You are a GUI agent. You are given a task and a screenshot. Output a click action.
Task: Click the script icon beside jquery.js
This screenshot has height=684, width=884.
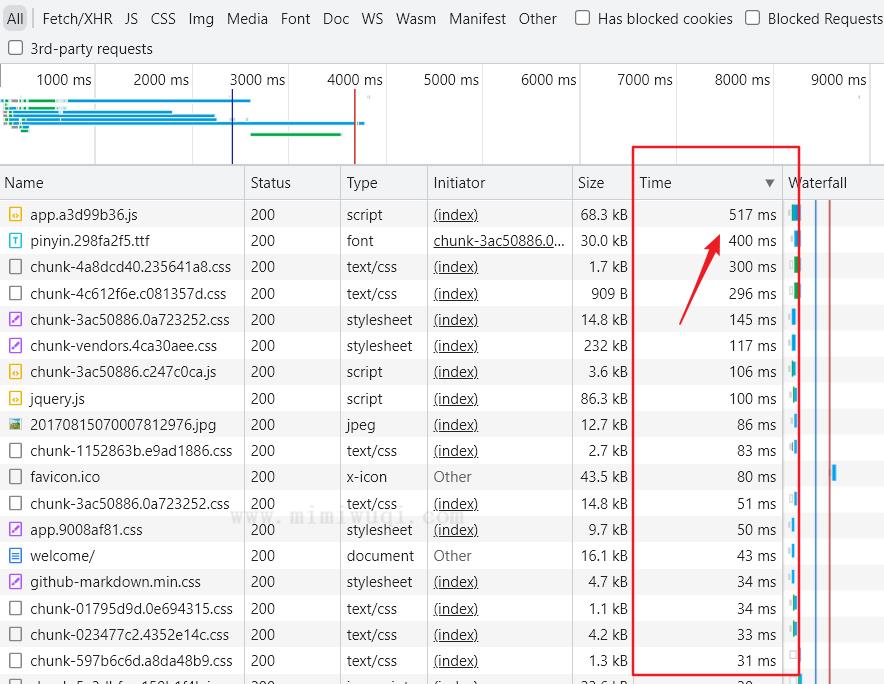(x=15, y=399)
